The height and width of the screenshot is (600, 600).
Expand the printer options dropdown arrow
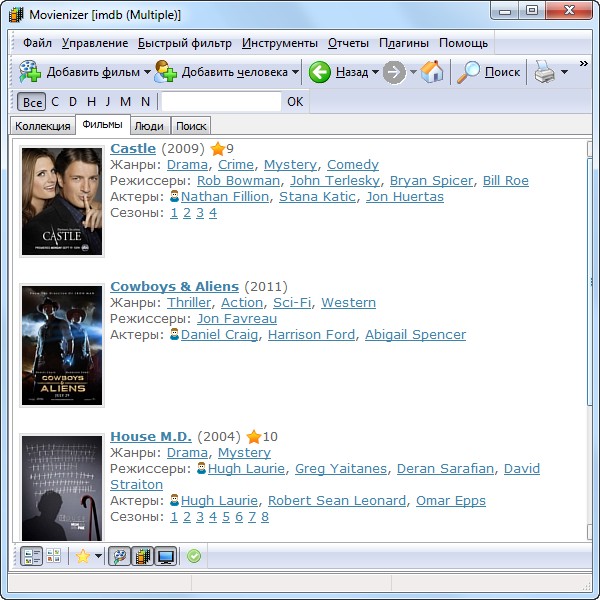564,72
